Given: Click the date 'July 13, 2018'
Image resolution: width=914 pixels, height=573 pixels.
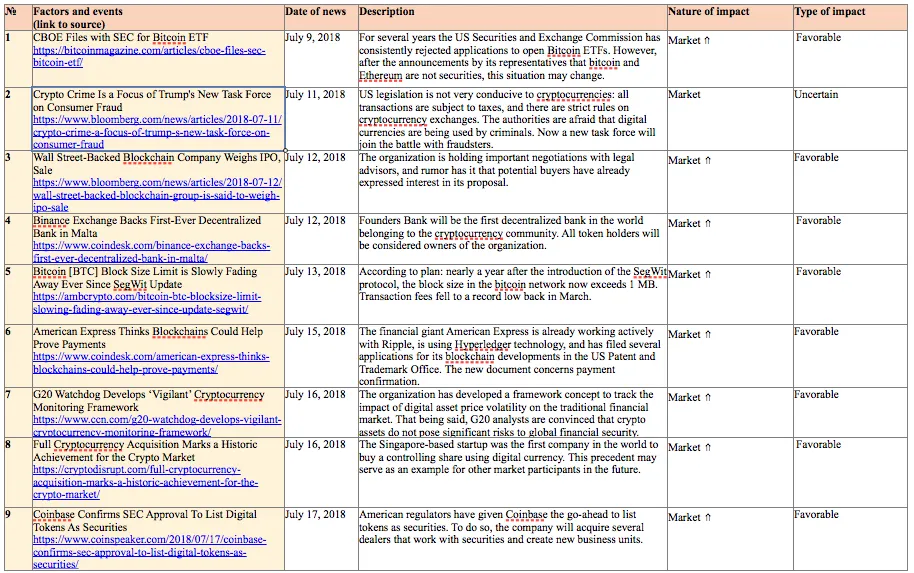Looking at the screenshot, I should tap(315, 272).
